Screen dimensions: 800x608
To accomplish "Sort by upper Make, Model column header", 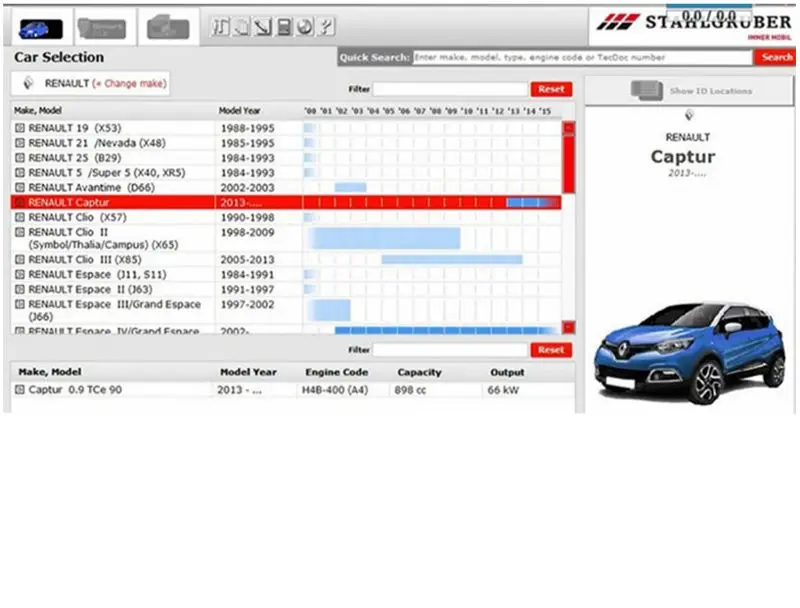I will 38,111.
